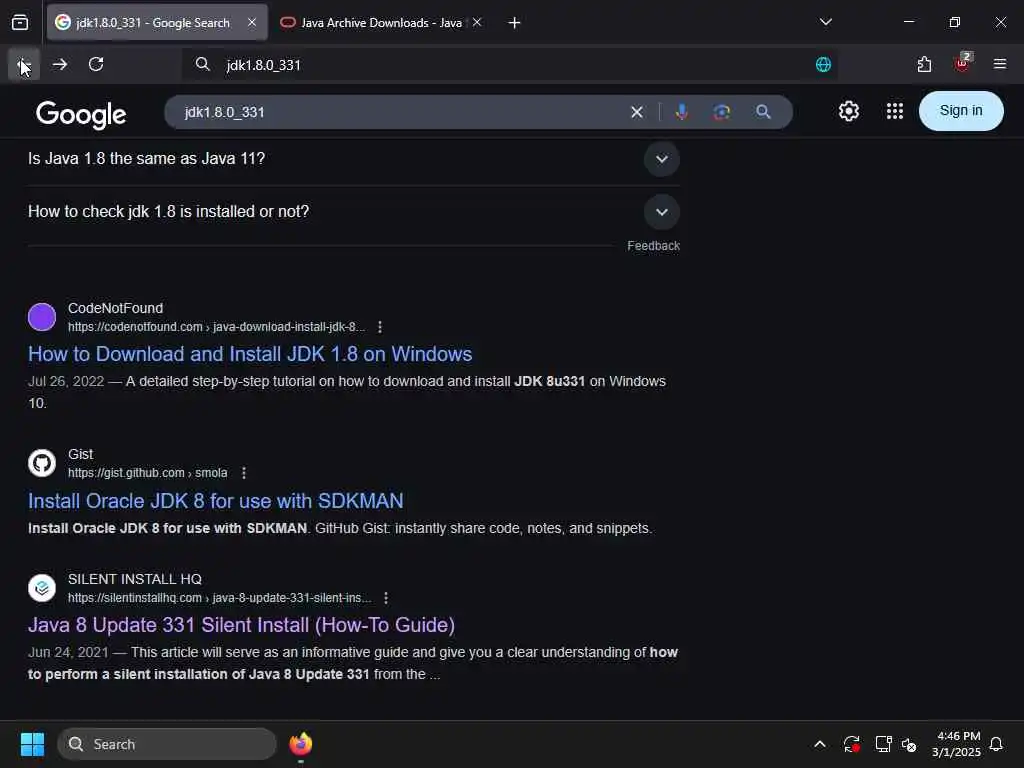Close the Google Search tab
The width and height of the screenshot is (1024, 768).
pos(252,22)
